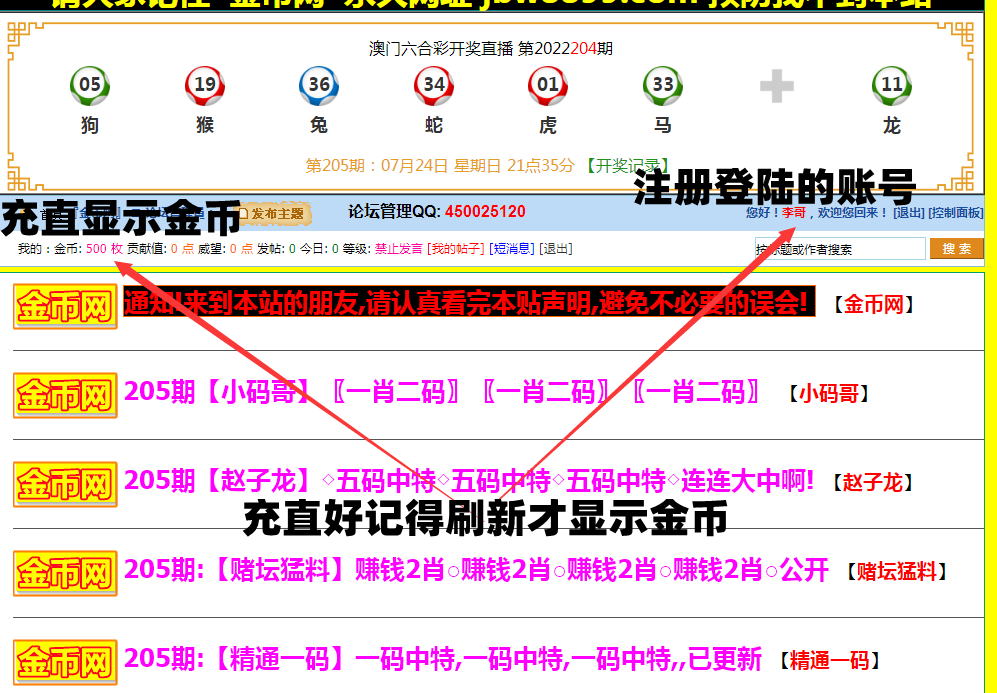Open the 205期 赌坛猛料 赚钱2肖 post

pyautogui.click(x=476, y=571)
